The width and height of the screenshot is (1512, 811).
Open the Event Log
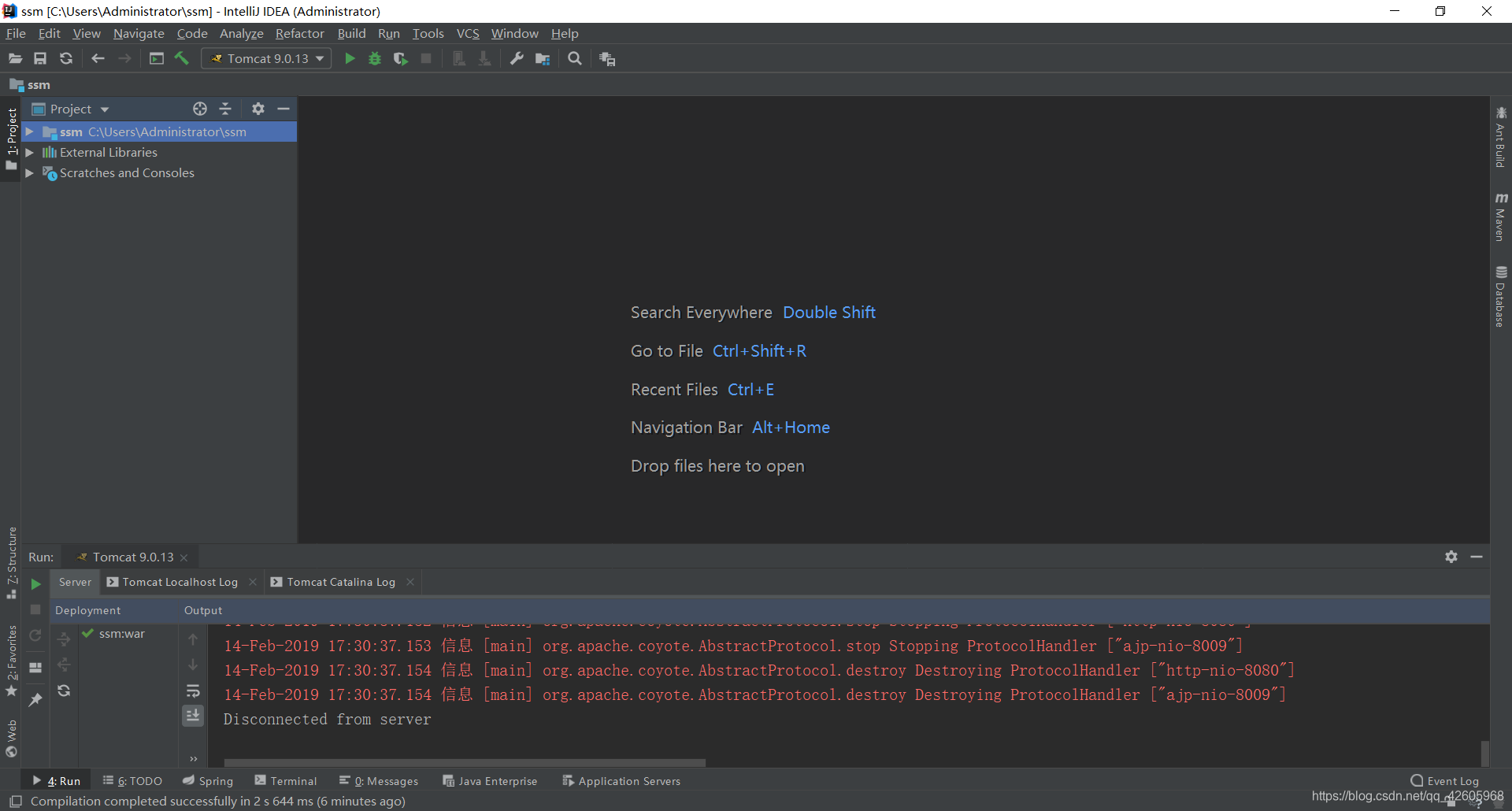click(1444, 781)
